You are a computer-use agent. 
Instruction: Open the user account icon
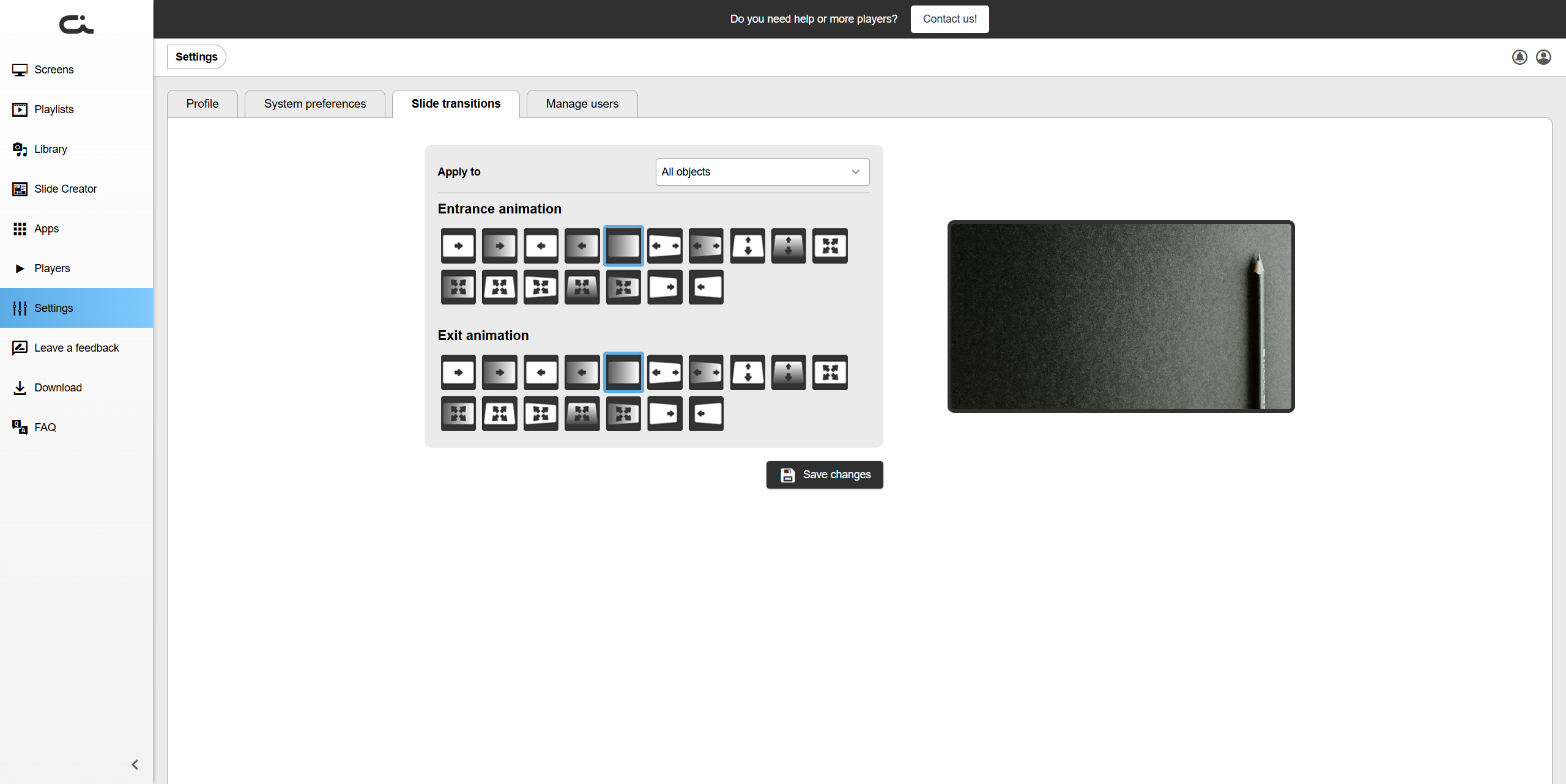pos(1543,57)
